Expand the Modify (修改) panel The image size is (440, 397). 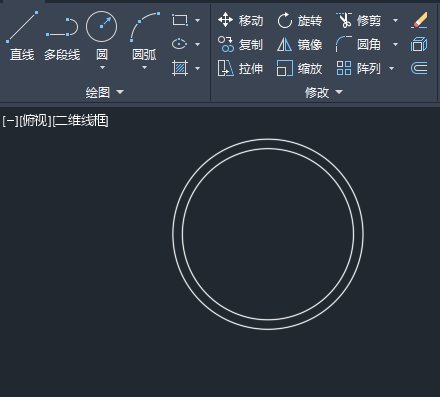coord(324,92)
